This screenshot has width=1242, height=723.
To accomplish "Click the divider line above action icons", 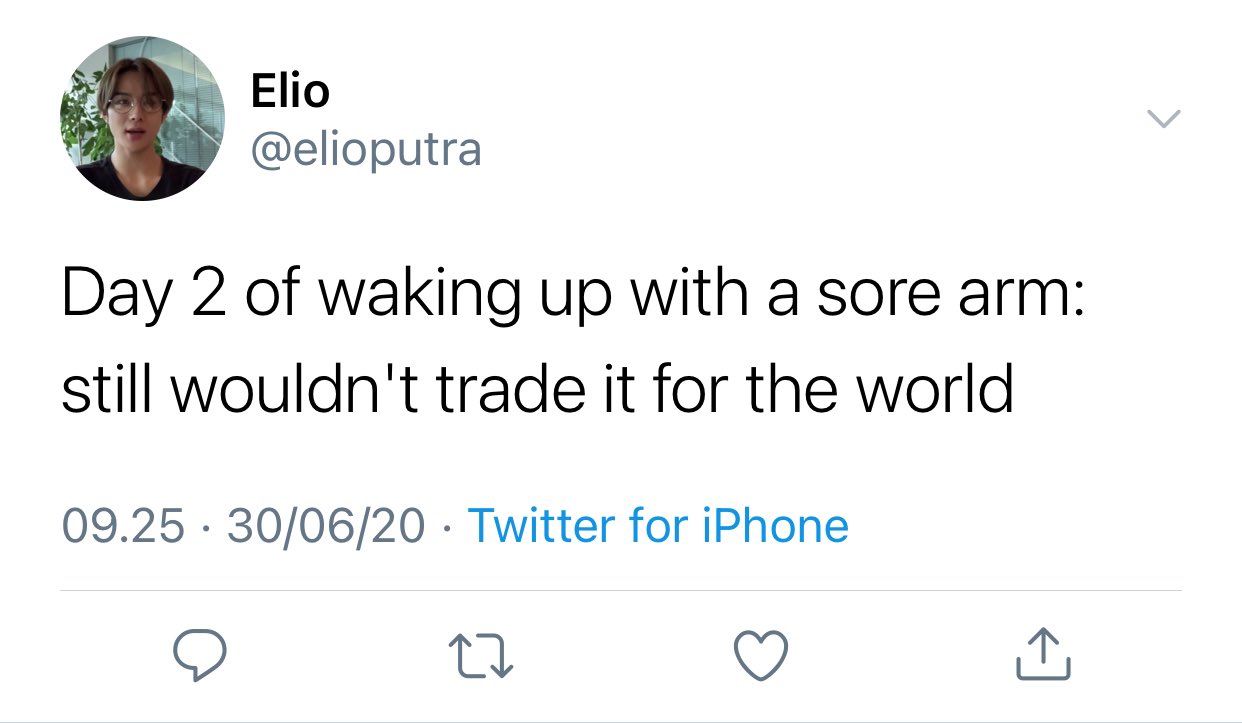I will tap(621, 591).
